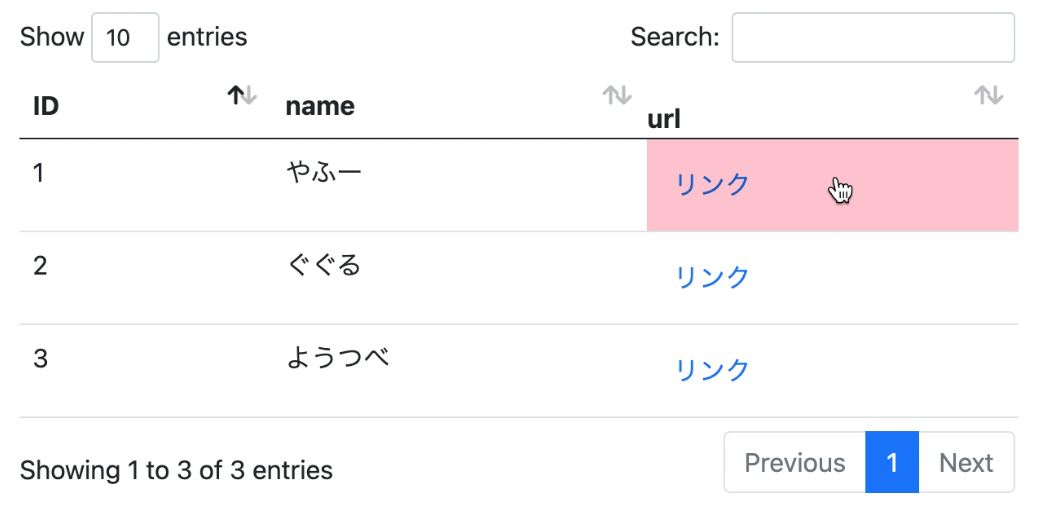Viewport: 1062px width, 524px height.
Task: Open the Show entries count dropdown
Action: 125,38
